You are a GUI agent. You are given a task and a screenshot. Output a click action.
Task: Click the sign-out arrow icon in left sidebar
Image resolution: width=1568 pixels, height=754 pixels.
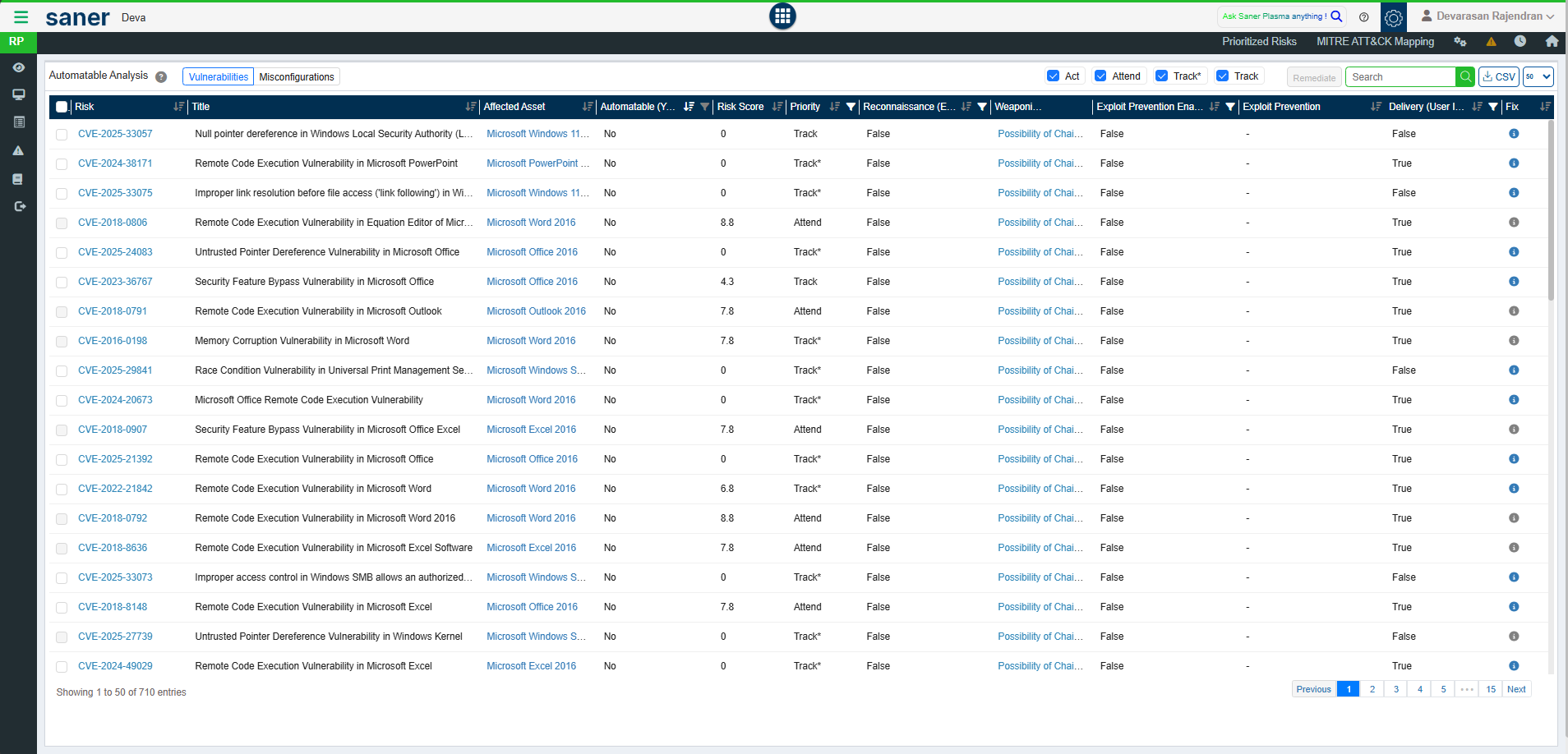coord(20,207)
